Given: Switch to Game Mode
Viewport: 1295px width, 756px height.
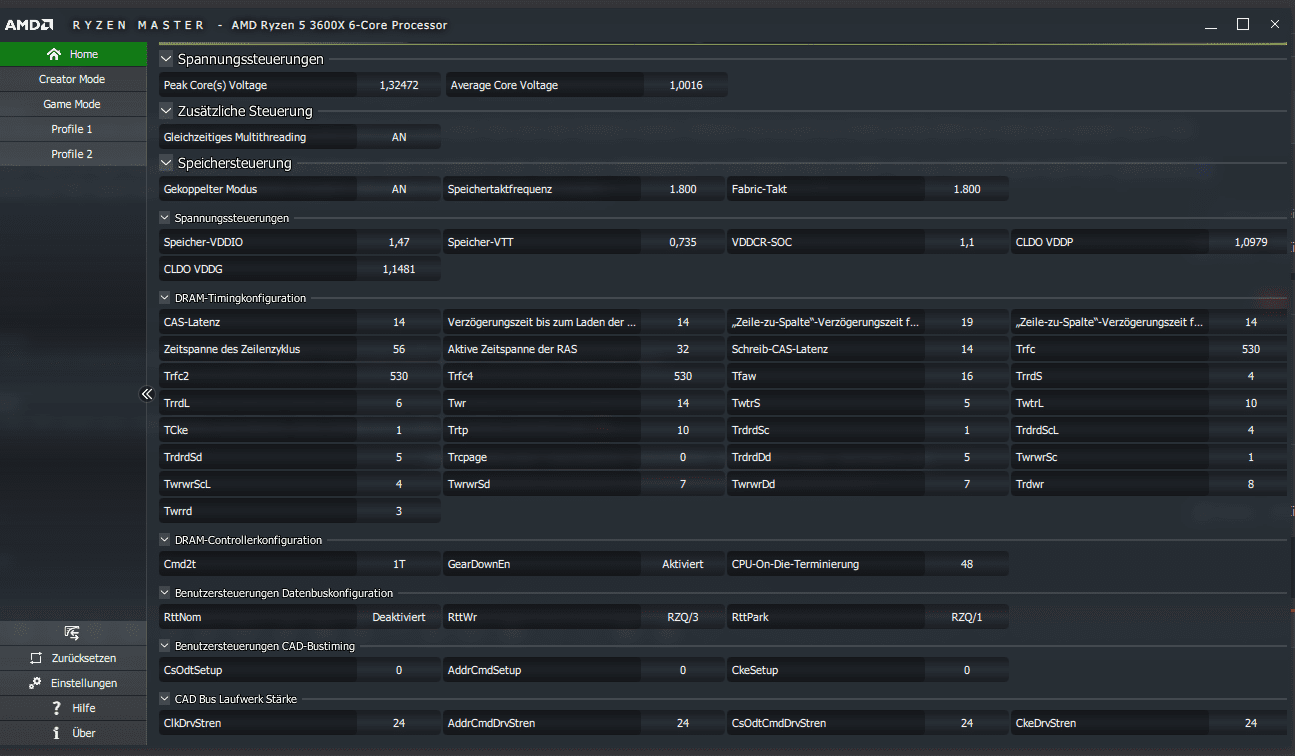Looking at the screenshot, I should [x=73, y=104].
